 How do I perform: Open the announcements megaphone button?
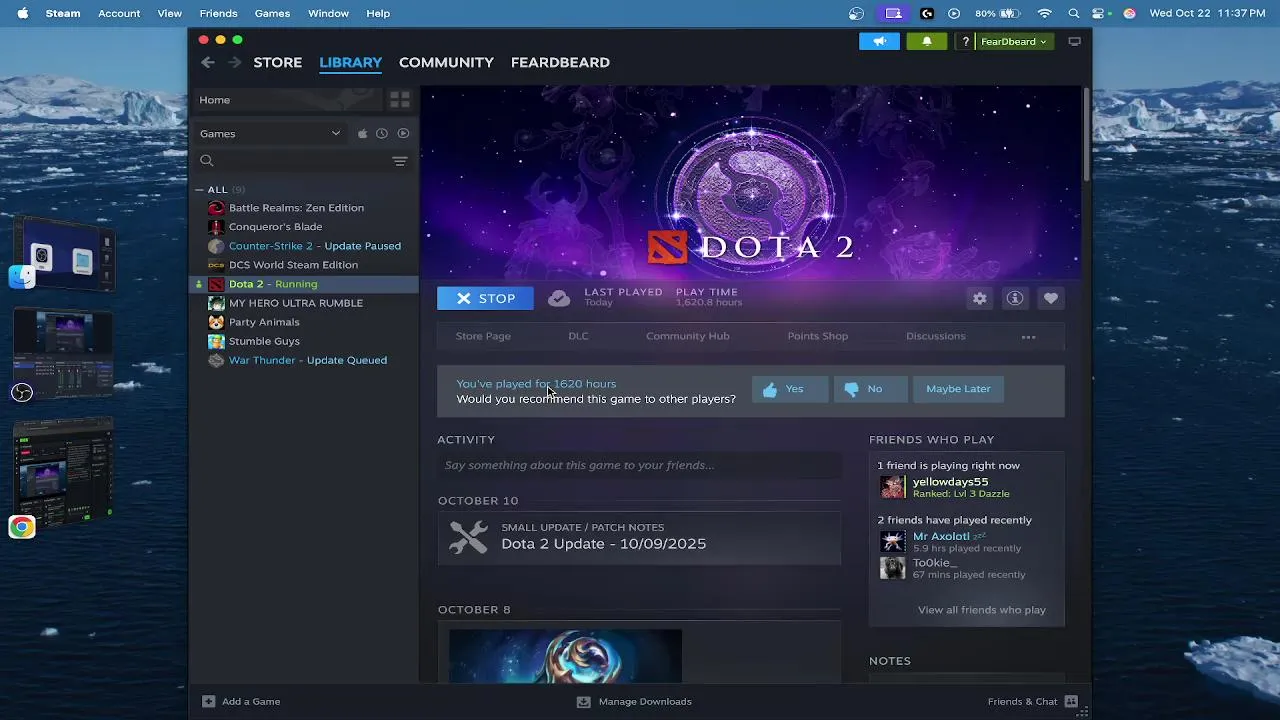pyautogui.click(x=879, y=41)
